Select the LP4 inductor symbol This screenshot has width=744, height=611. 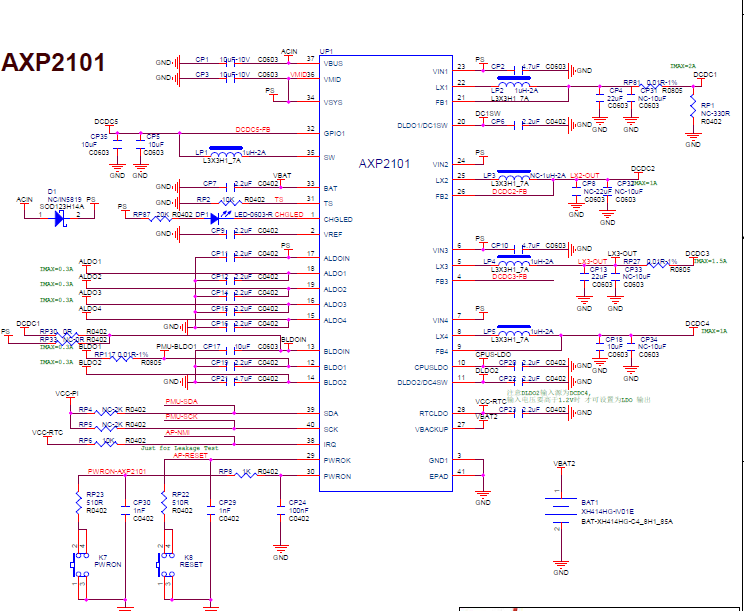pos(513,261)
